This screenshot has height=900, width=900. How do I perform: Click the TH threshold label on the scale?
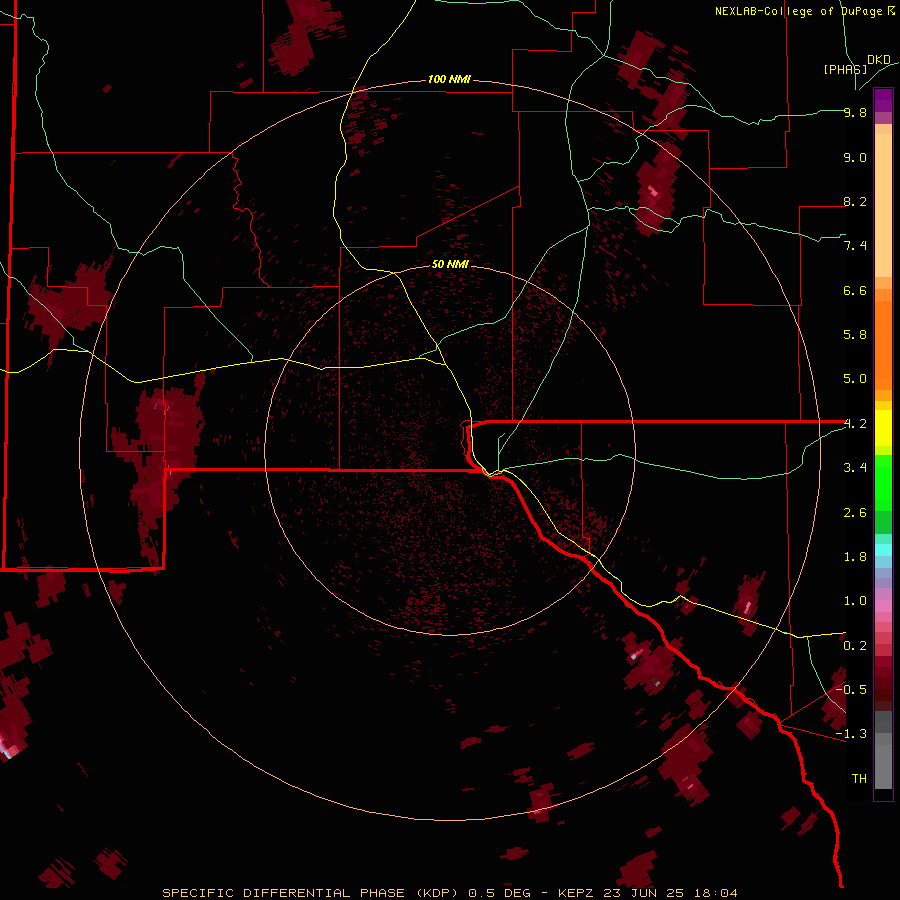click(859, 779)
